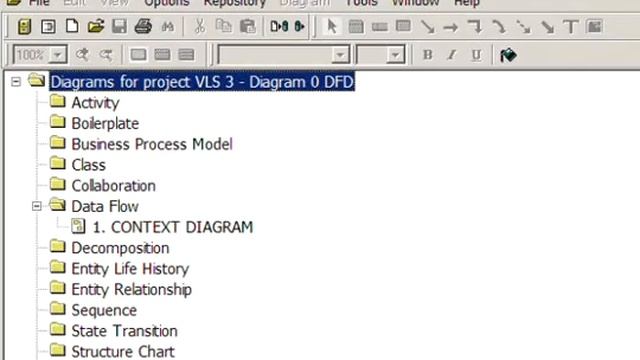640x360 pixels.
Task: Open a file with the folder icon
Action: (96, 27)
